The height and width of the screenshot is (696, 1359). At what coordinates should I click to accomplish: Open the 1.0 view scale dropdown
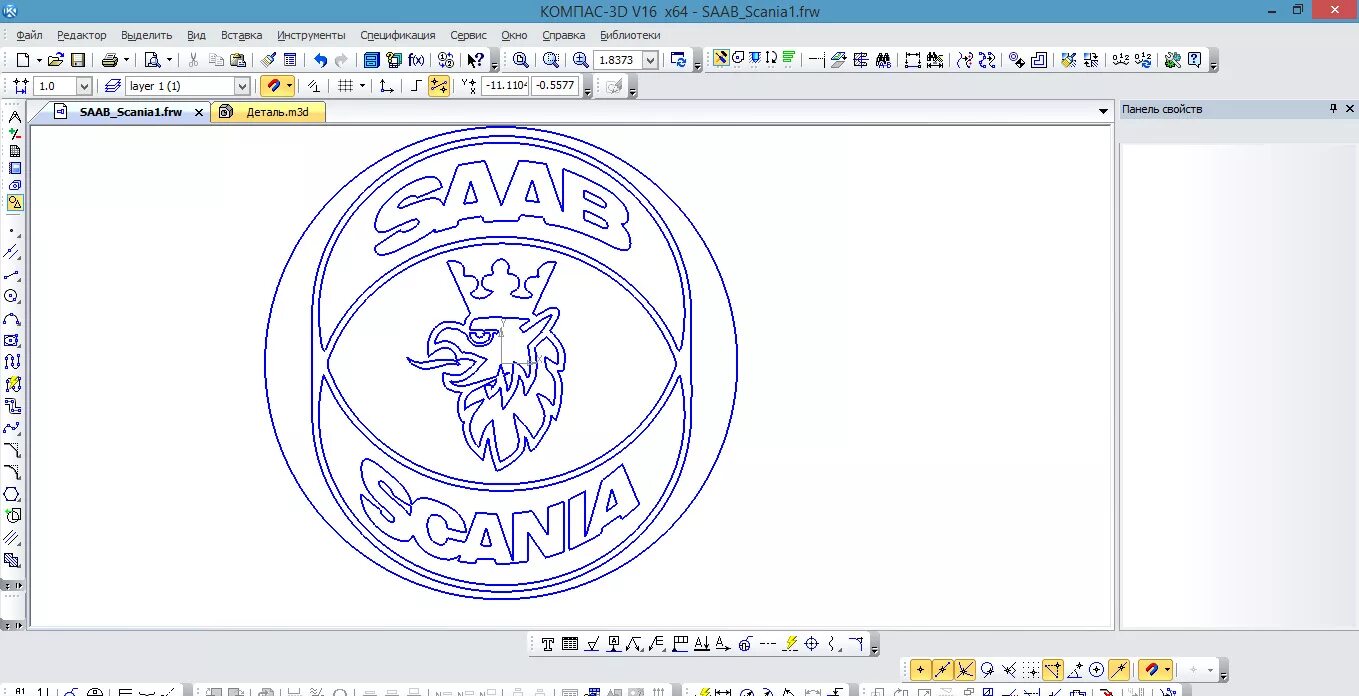click(84, 86)
